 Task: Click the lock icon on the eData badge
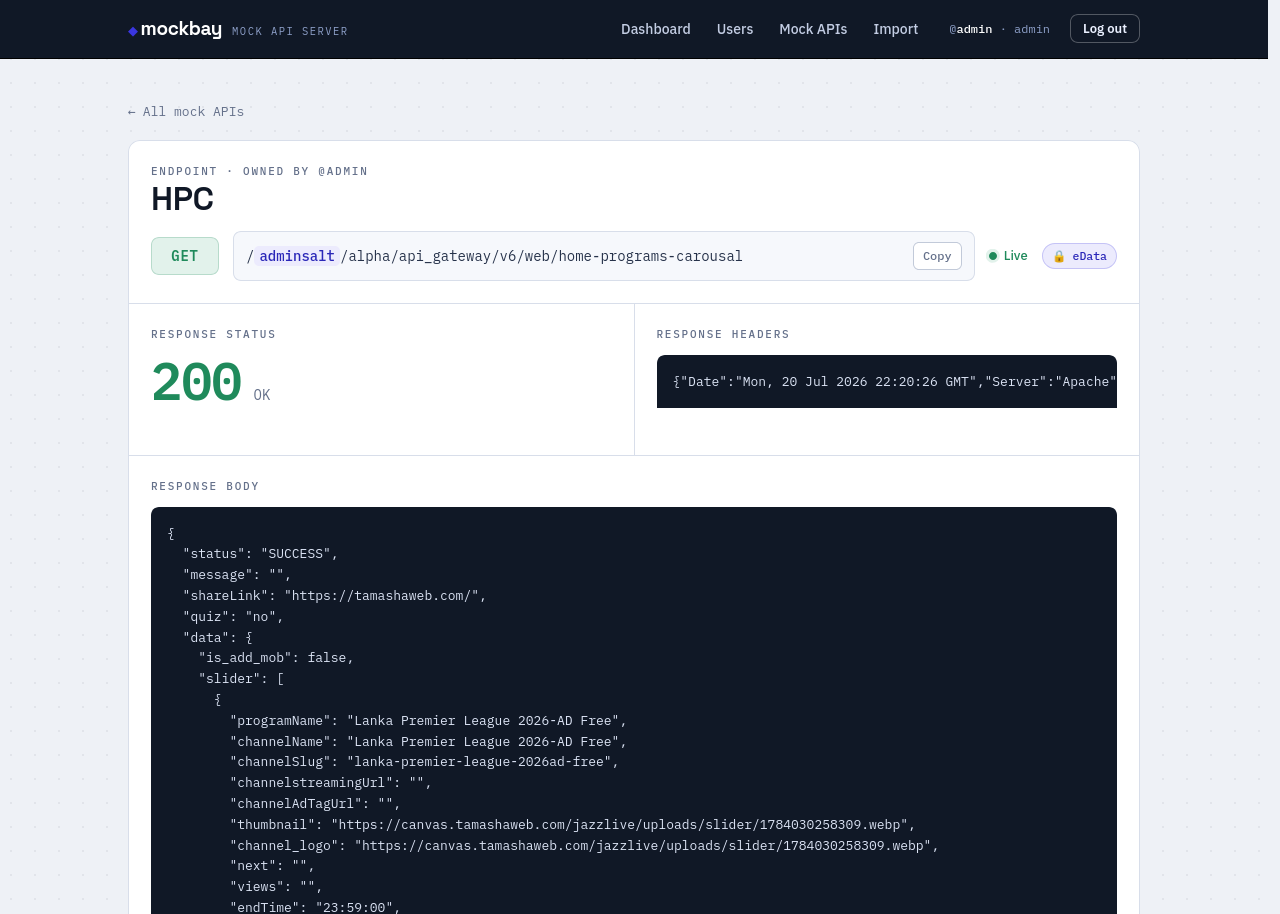pos(1059,256)
